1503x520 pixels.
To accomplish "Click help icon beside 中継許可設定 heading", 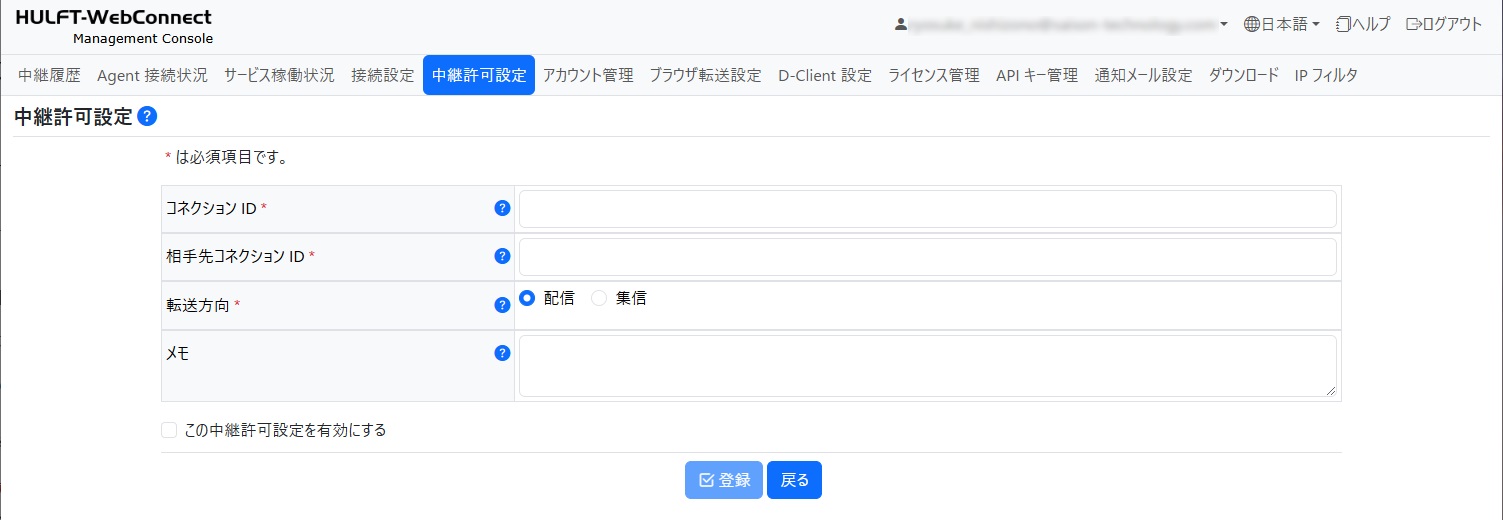I will pos(147,117).
